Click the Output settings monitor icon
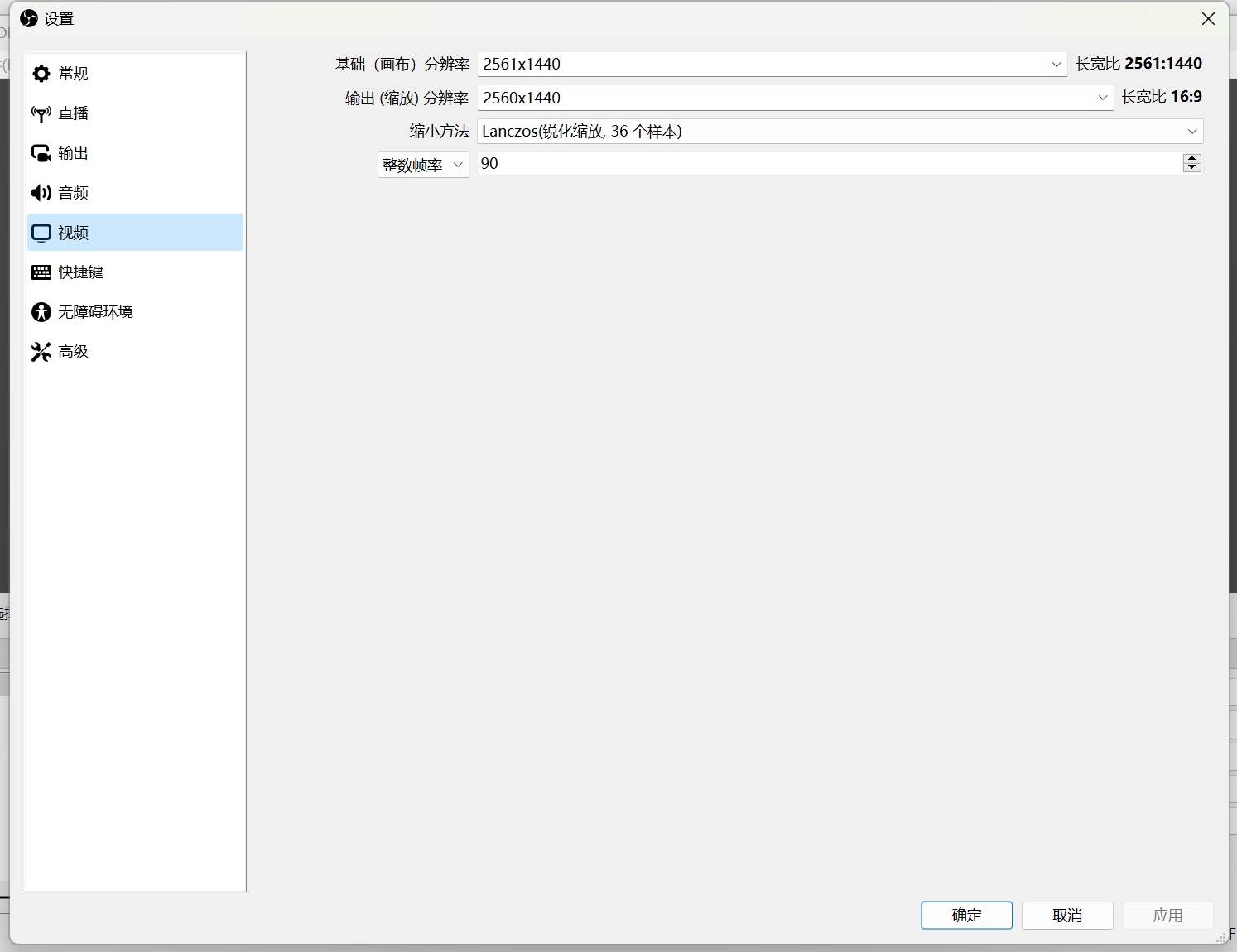The width and height of the screenshot is (1237, 952). click(x=41, y=153)
